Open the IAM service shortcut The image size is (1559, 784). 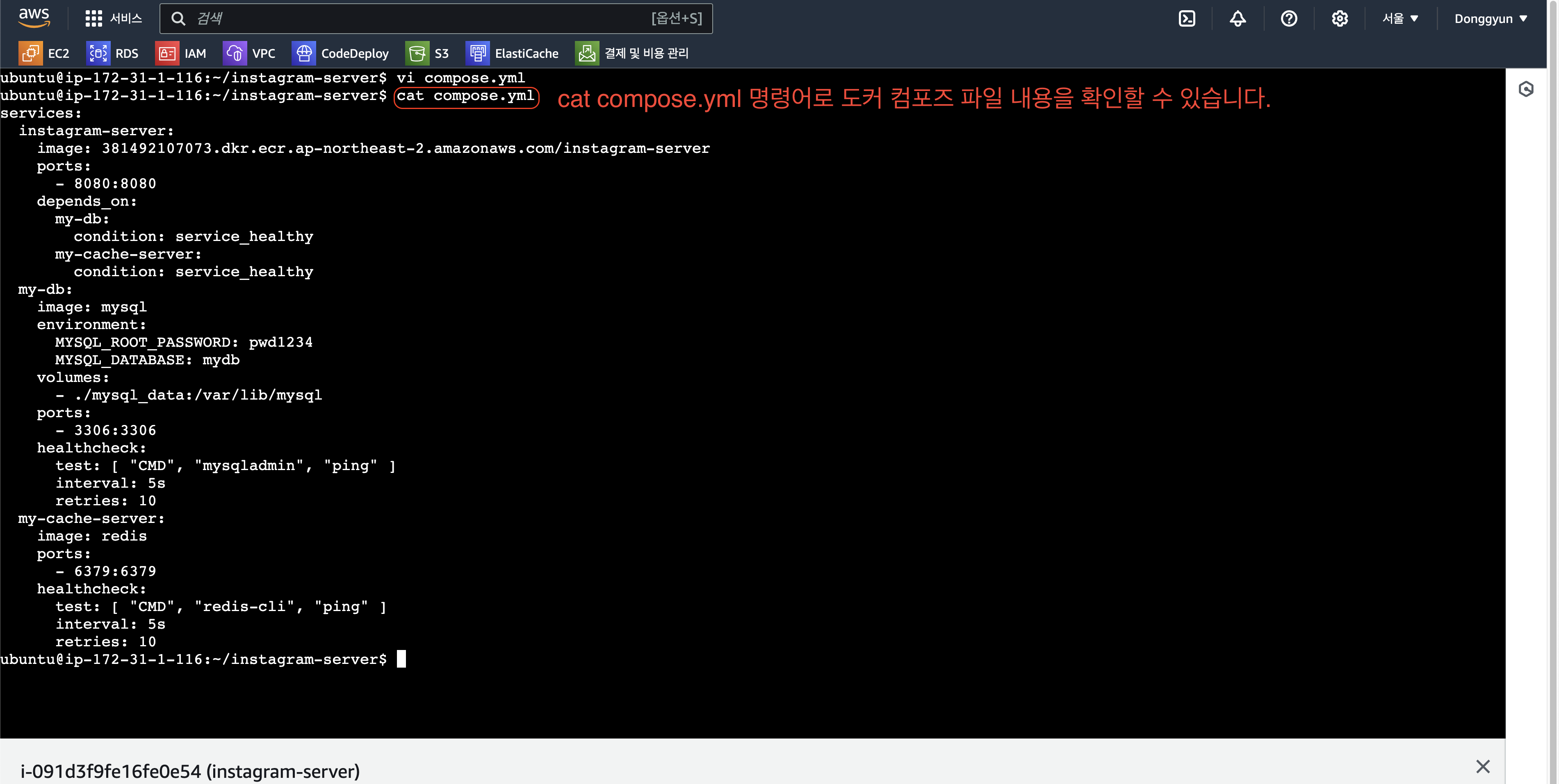[181, 53]
